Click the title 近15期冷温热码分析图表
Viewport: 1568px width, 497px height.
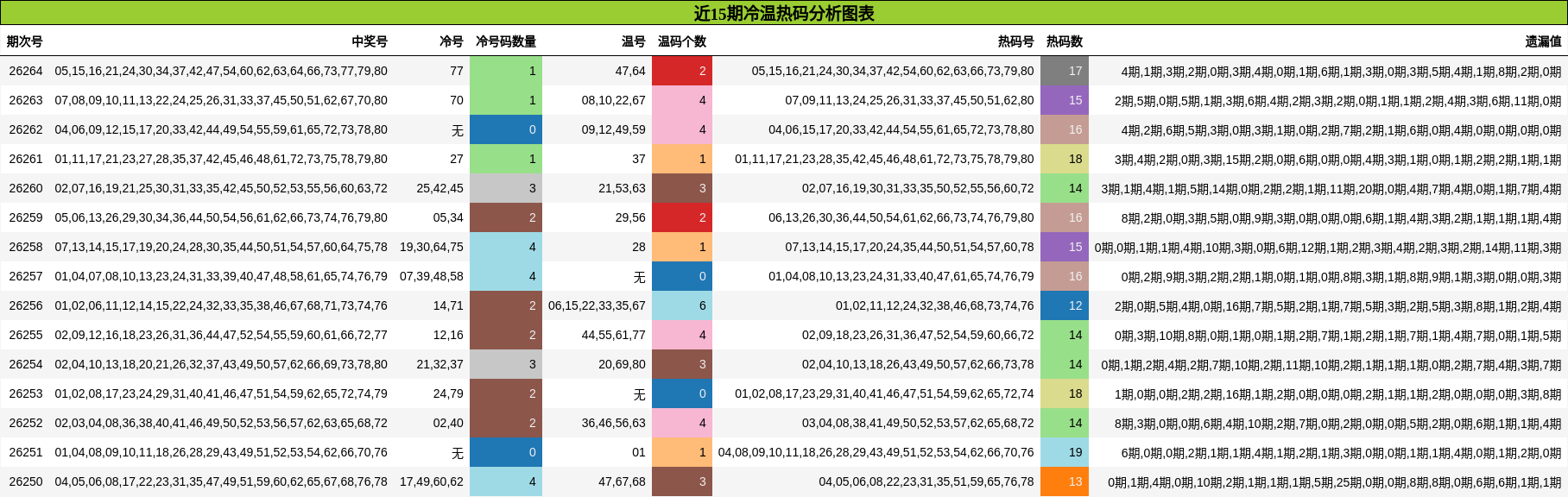click(784, 13)
